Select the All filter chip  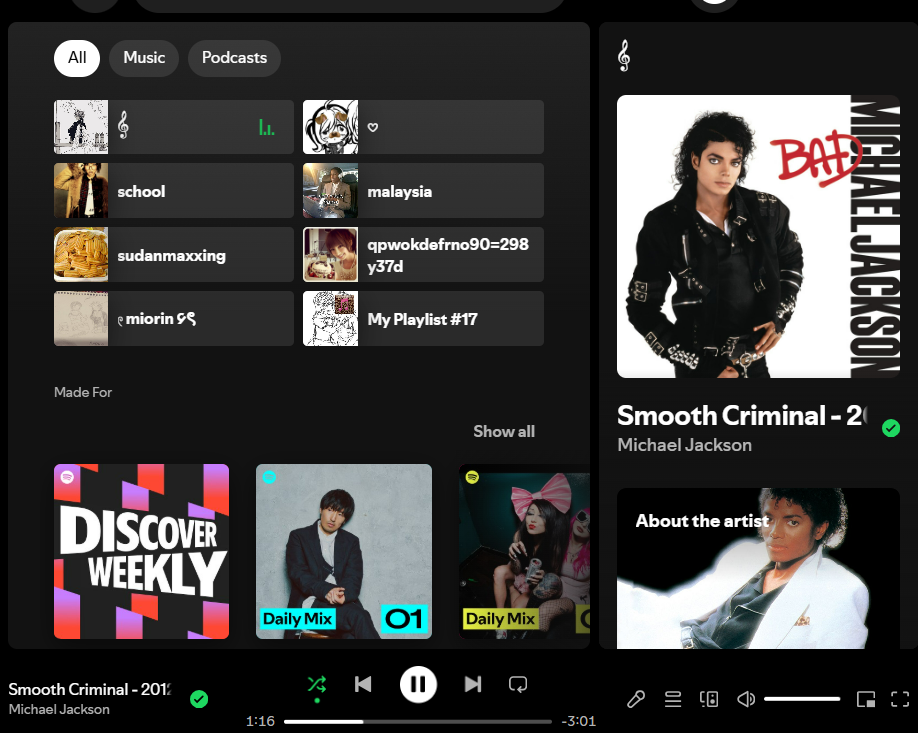pos(77,58)
